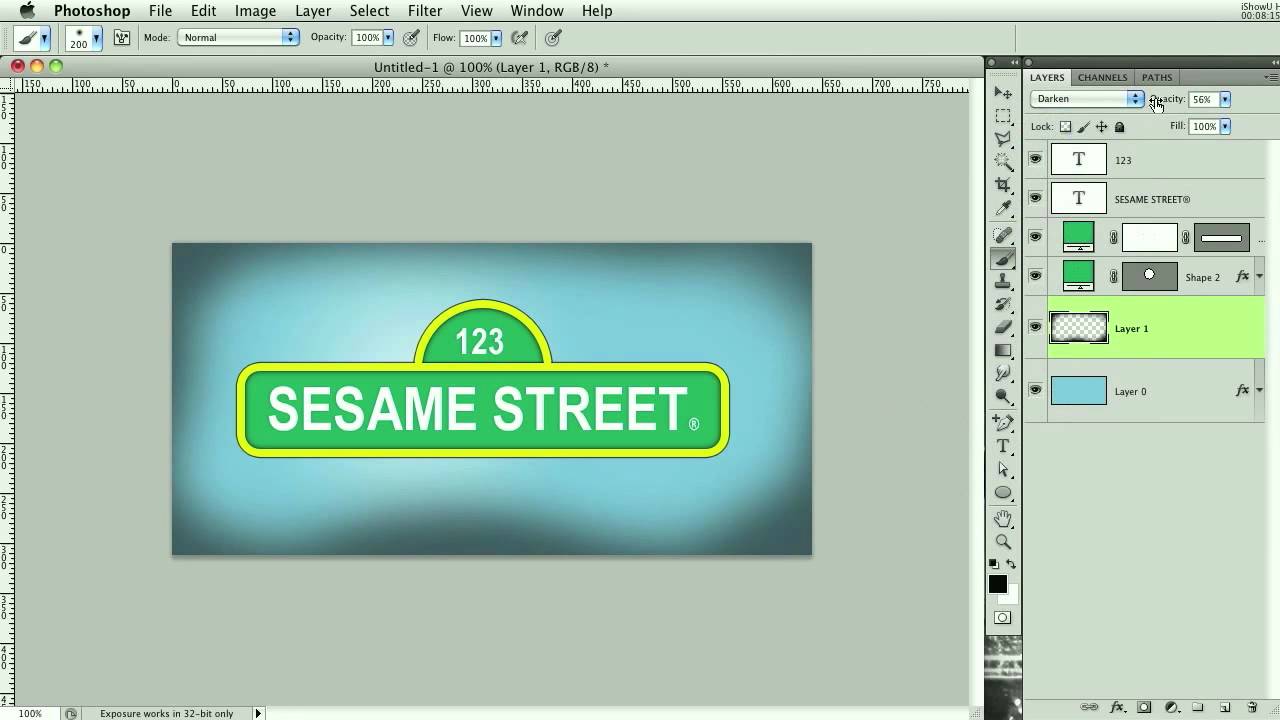Select the Type tool
Image resolution: width=1280 pixels, height=720 pixels.
click(1003, 446)
